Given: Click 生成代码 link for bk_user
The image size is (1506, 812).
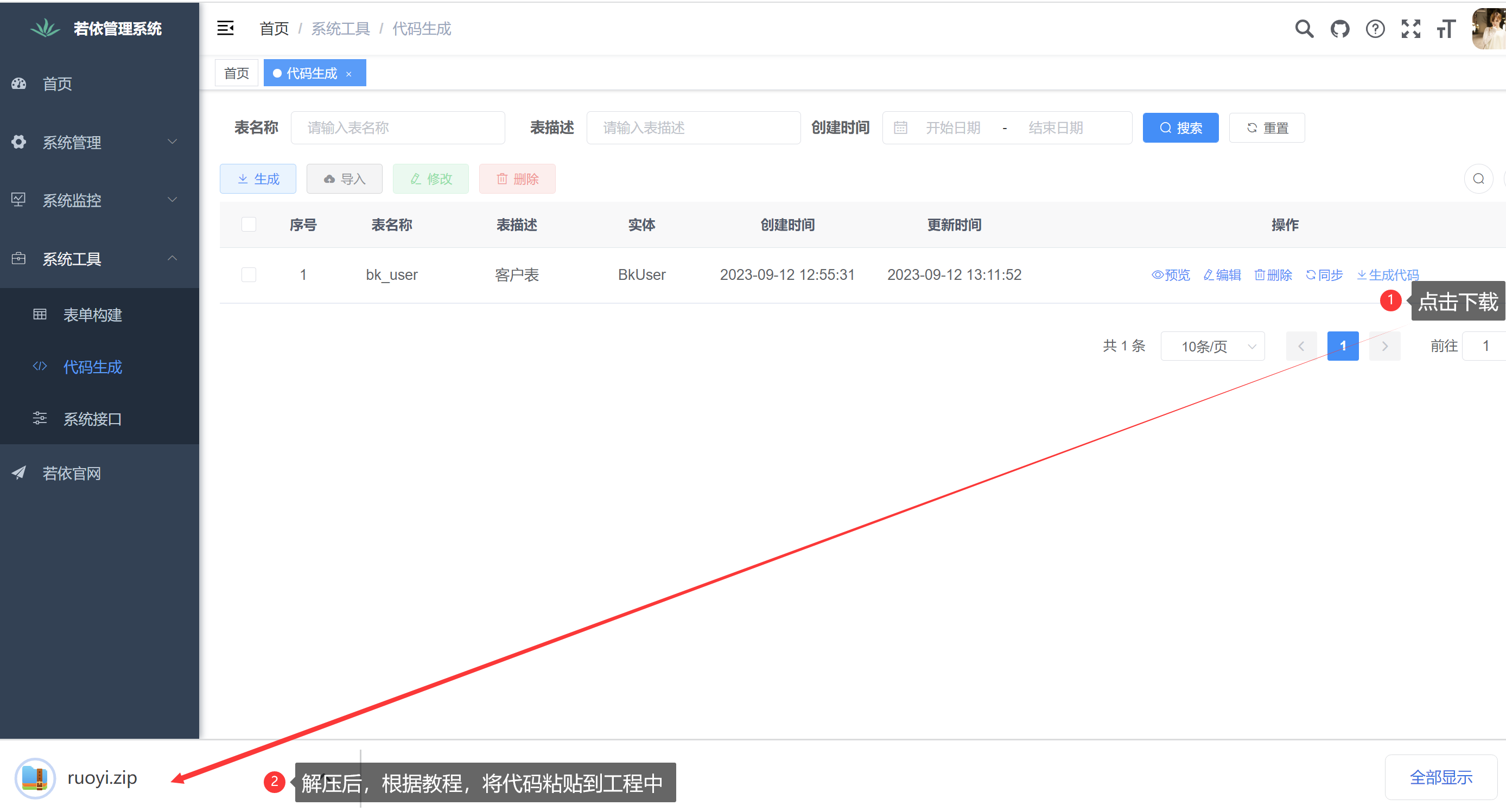Looking at the screenshot, I should coord(1387,274).
